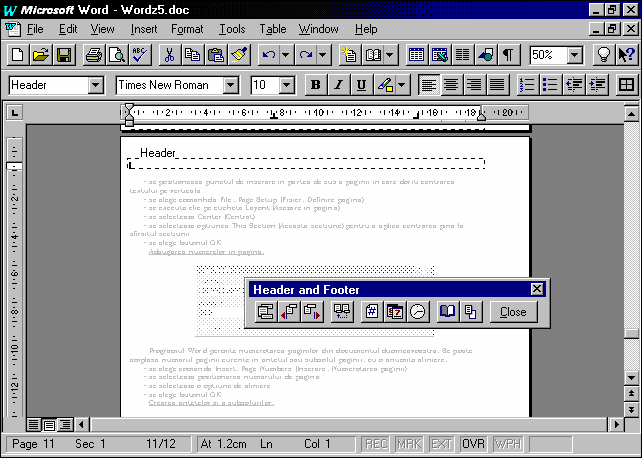Screen dimensions: 642x458
Task: Click the Show Previous header icon
Action: 289,312
